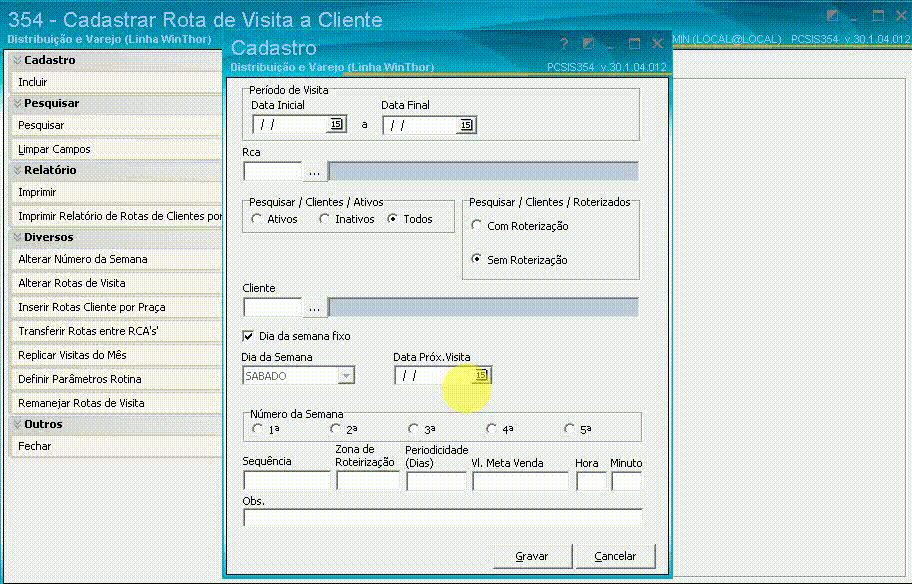Close the Cadastro dialog window

tap(658, 44)
